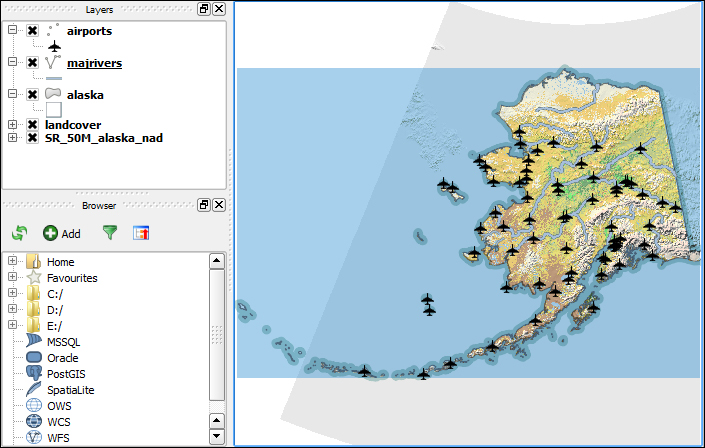Uncheck the majrivers layer checkbox
The height and width of the screenshot is (448, 705).
point(32,63)
